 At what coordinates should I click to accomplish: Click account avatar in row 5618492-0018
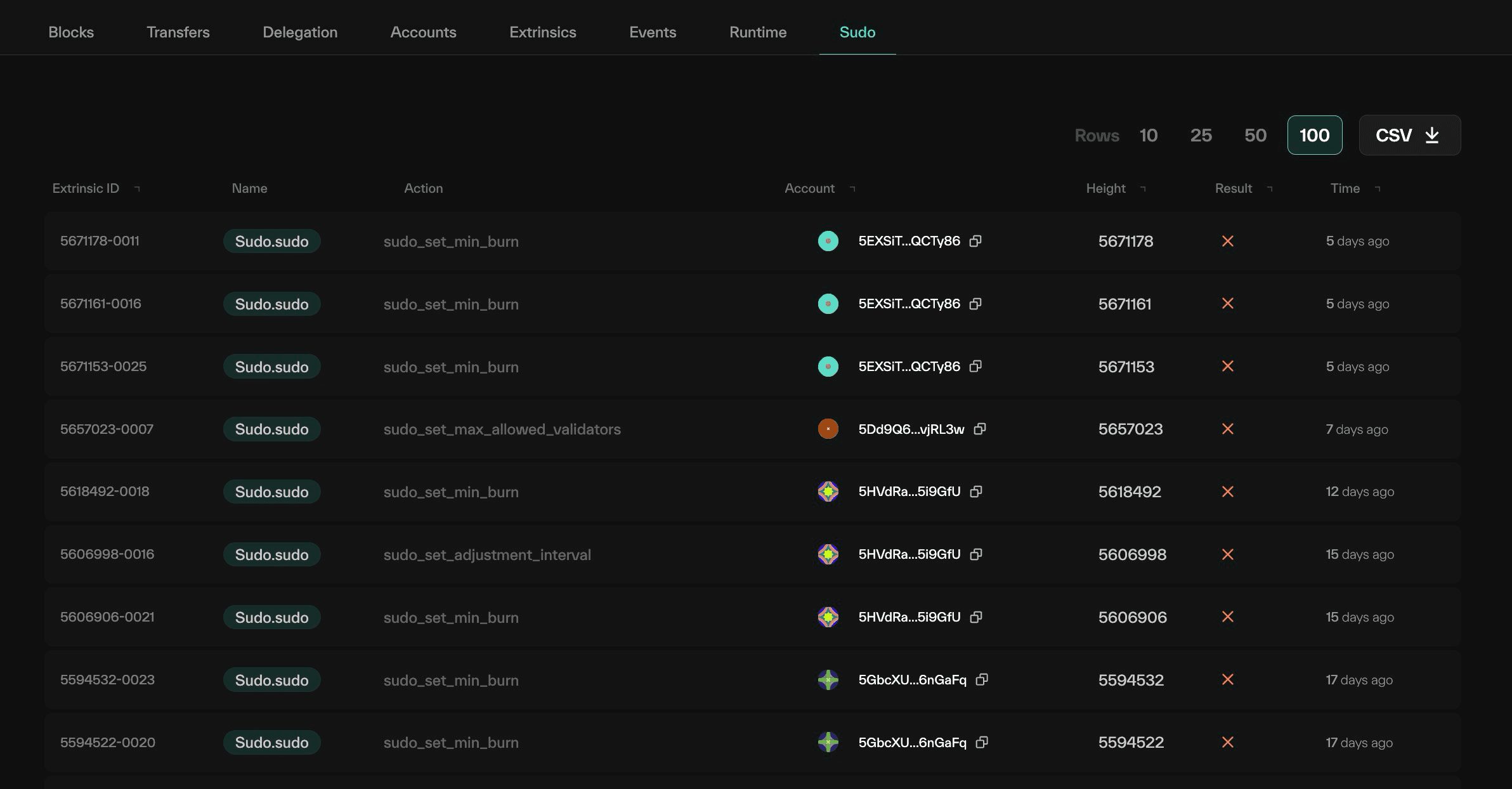[828, 492]
